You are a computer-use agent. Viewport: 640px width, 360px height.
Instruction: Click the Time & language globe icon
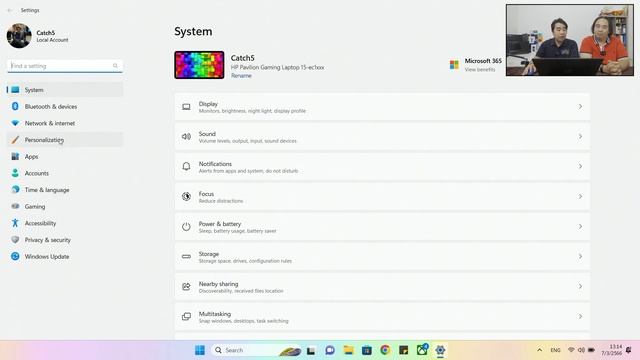click(x=15, y=189)
